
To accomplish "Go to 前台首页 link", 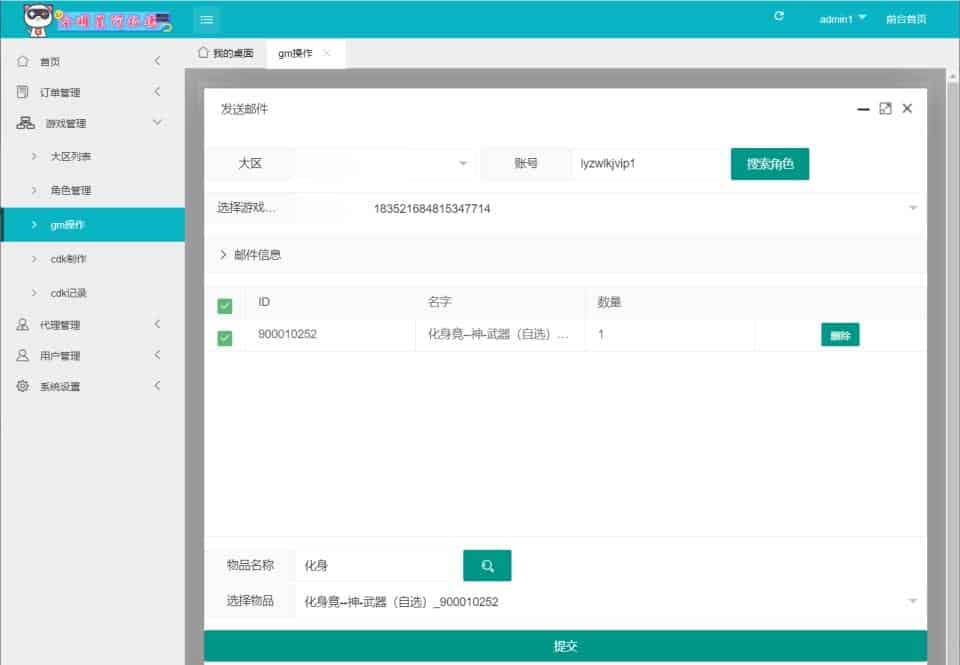I will pos(906,19).
